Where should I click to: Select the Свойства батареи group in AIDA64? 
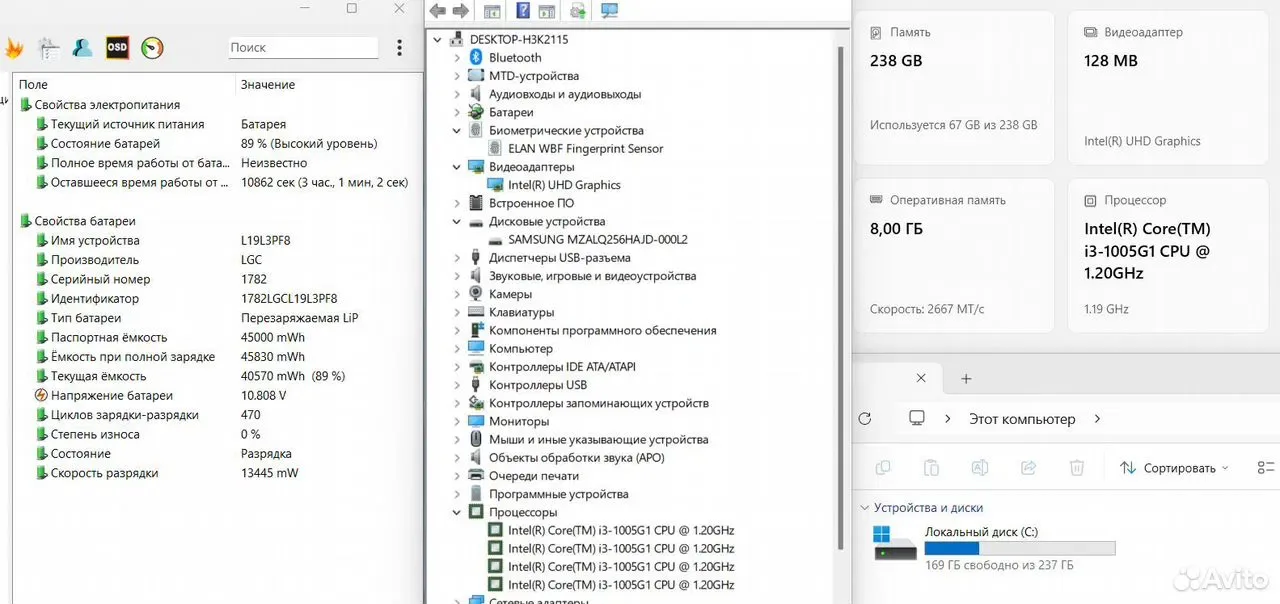(x=85, y=221)
